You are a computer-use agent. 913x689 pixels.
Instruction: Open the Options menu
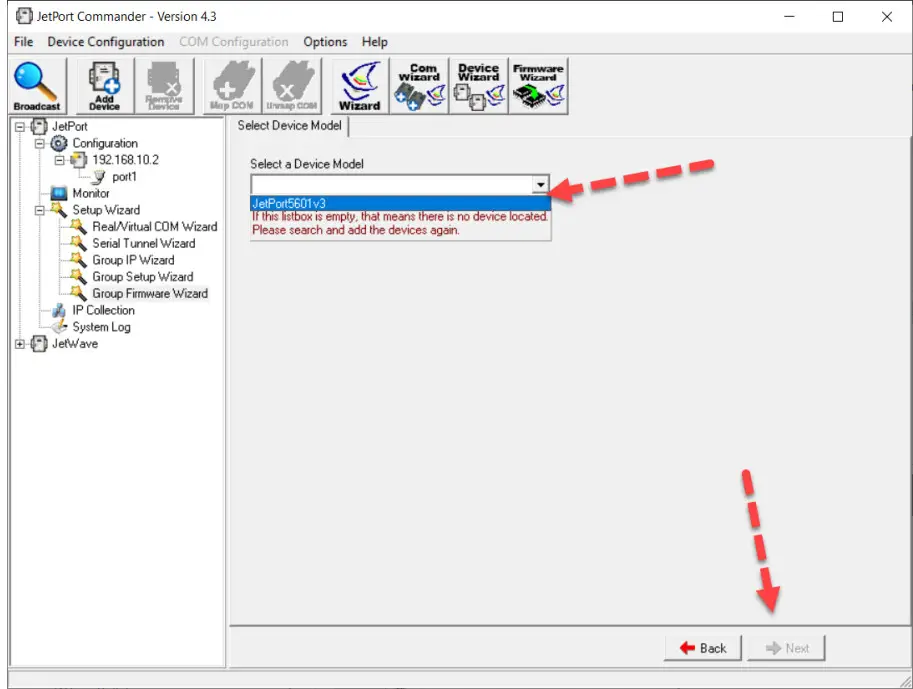(325, 42)
